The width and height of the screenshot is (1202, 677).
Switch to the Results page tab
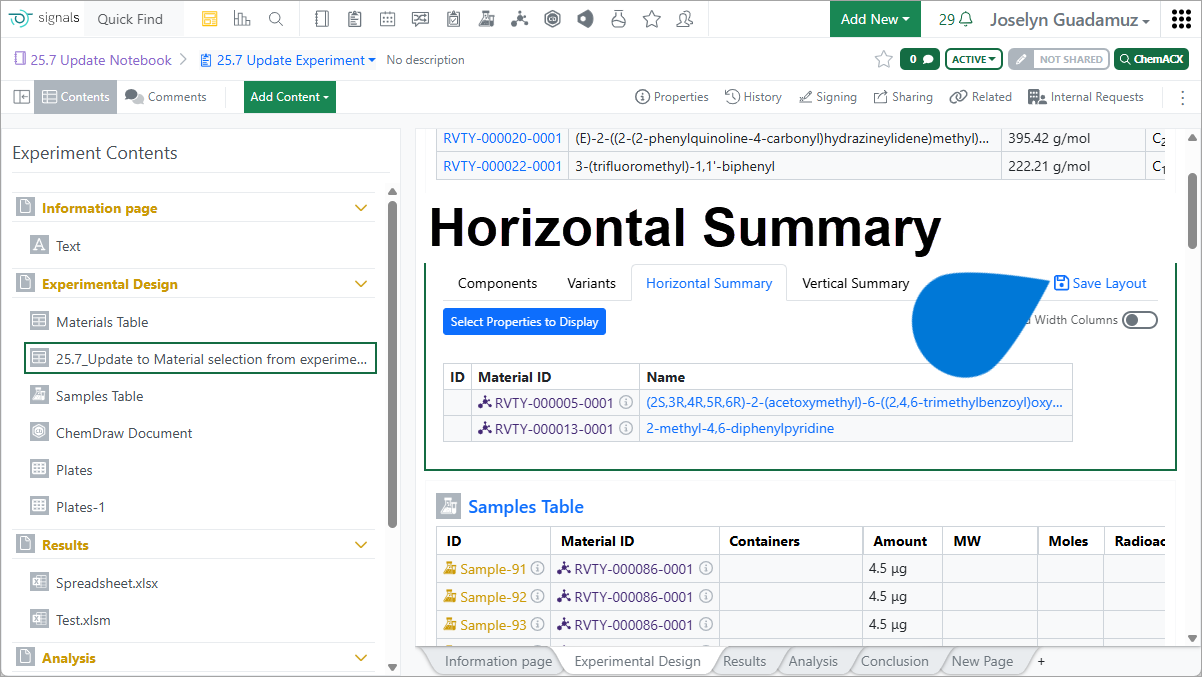pos(744,661)
